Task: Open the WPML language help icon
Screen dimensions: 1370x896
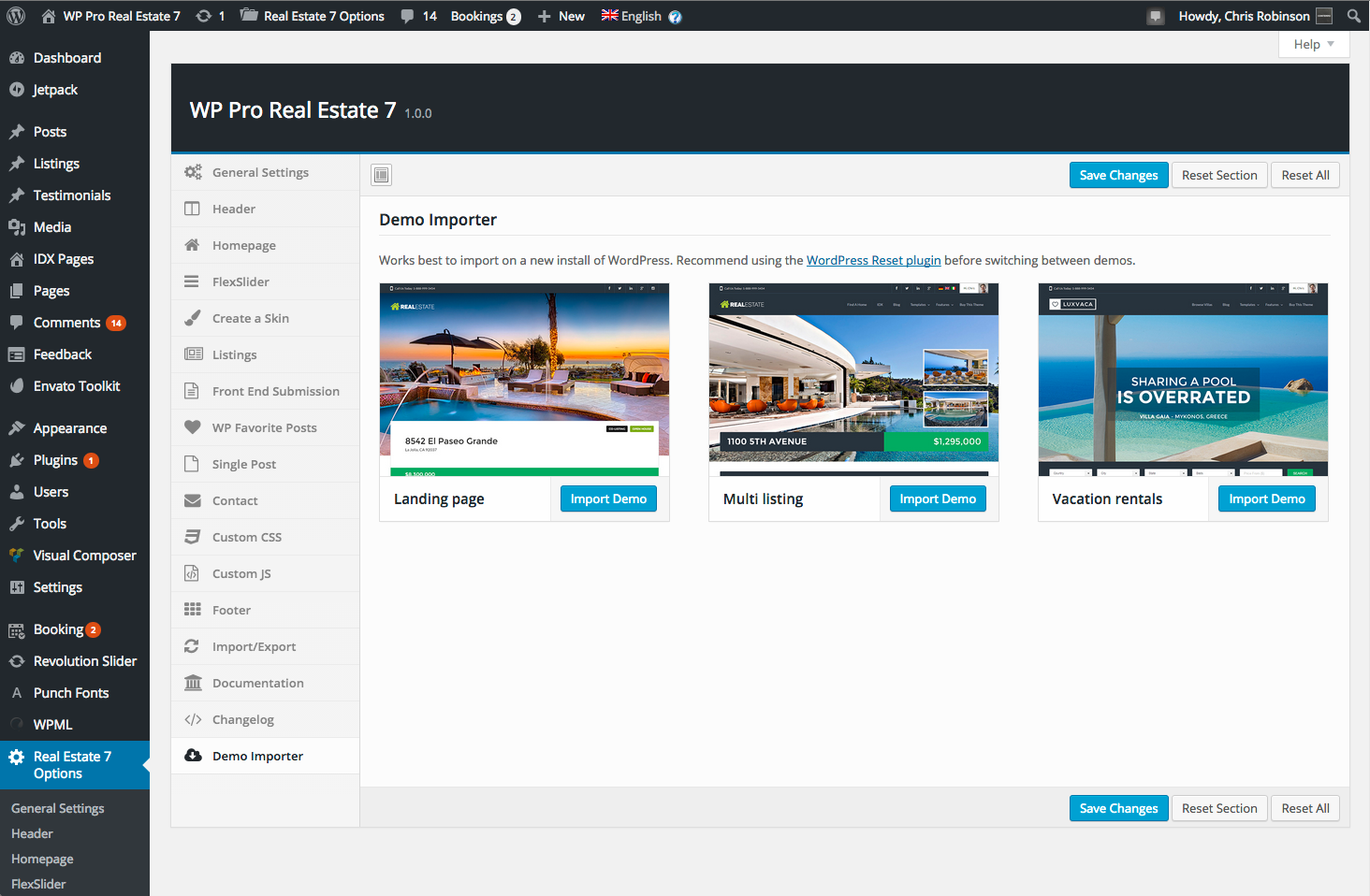Action: coord(676,17)
